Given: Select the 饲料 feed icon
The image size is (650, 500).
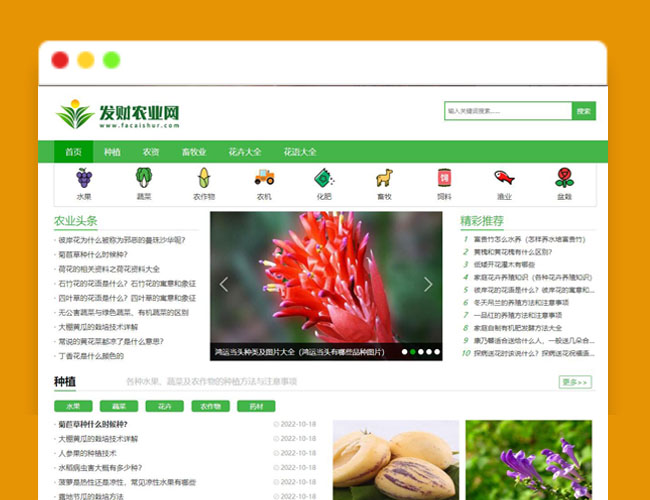Looking at the screenshot, I should [x=444, y=178].
